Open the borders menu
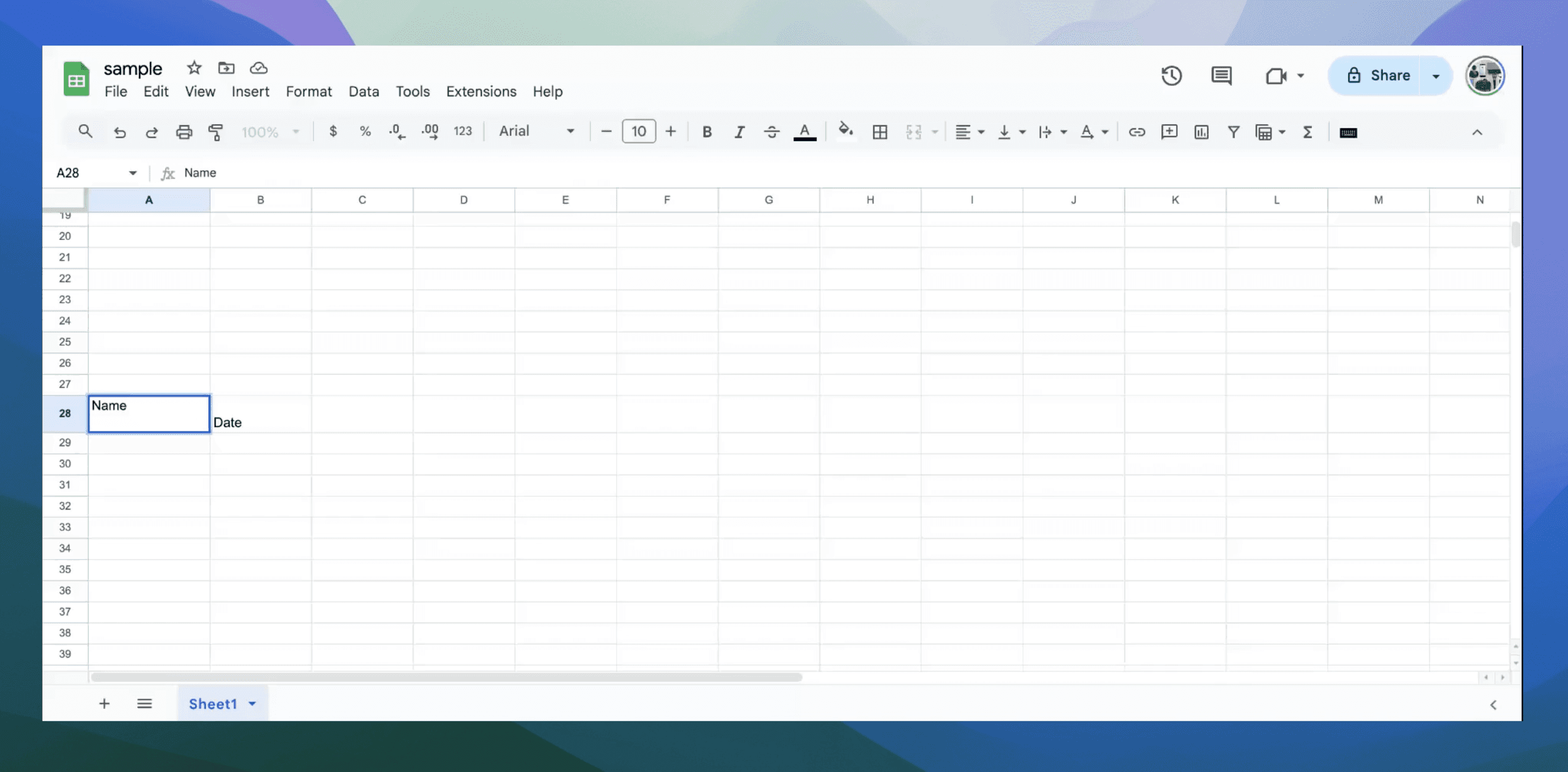 [880, 132]
